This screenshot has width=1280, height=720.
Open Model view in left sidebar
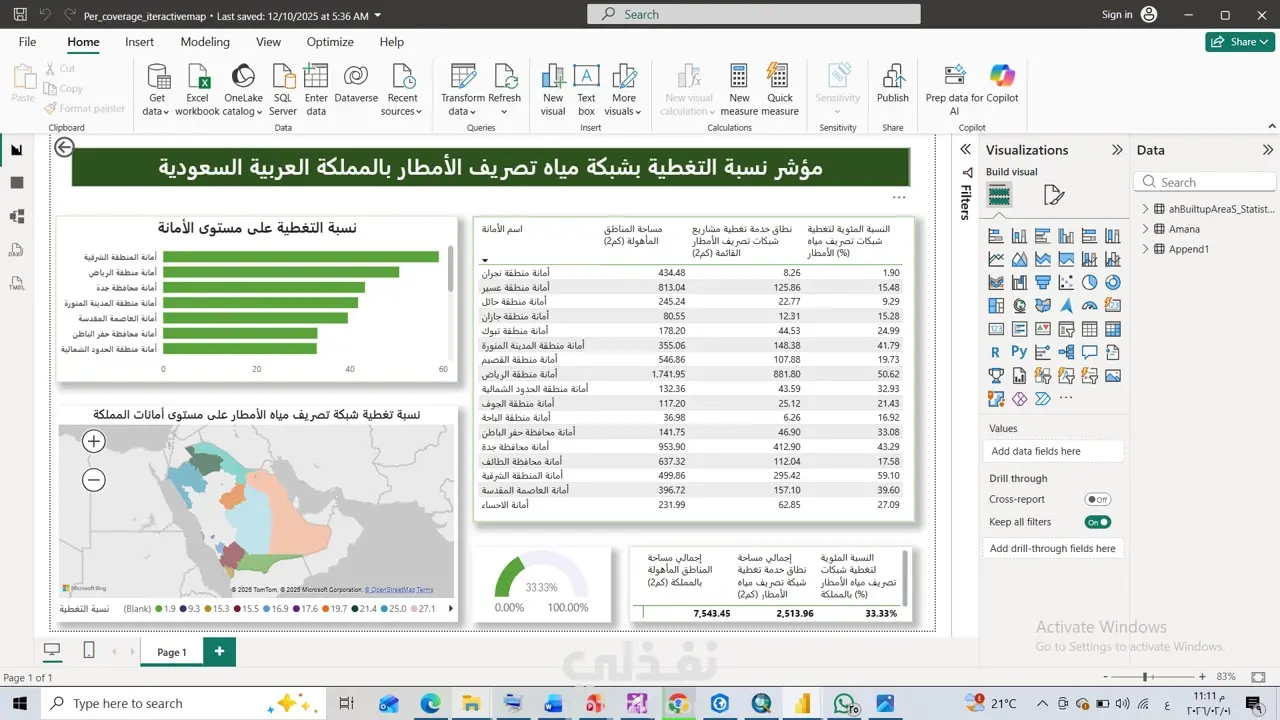pos(17,217)
